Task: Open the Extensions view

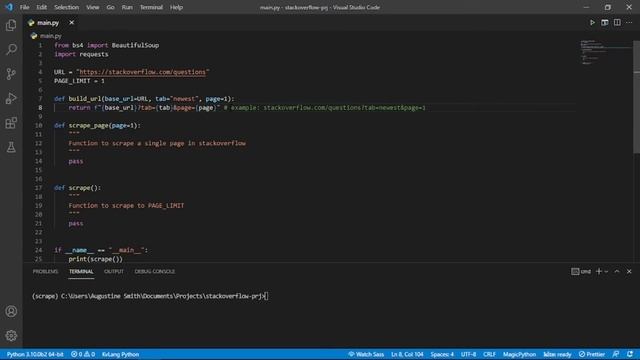Action: [x=11, y=123]
